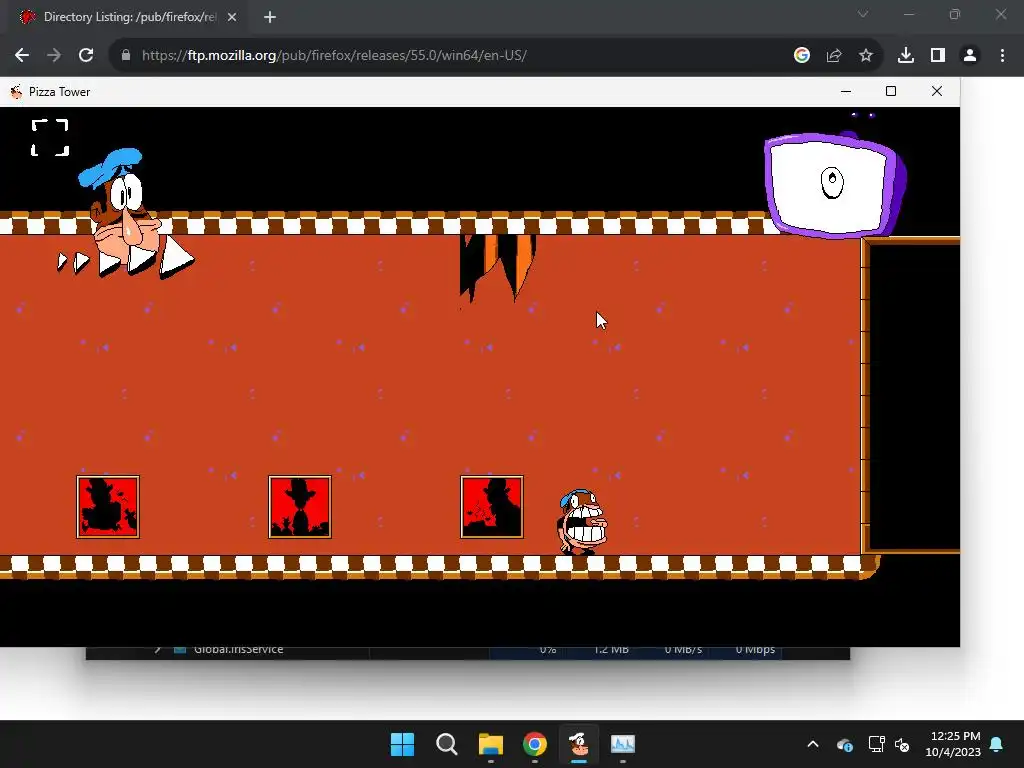
Task: Click the muted volume tray icon
Action: (903, 744)
